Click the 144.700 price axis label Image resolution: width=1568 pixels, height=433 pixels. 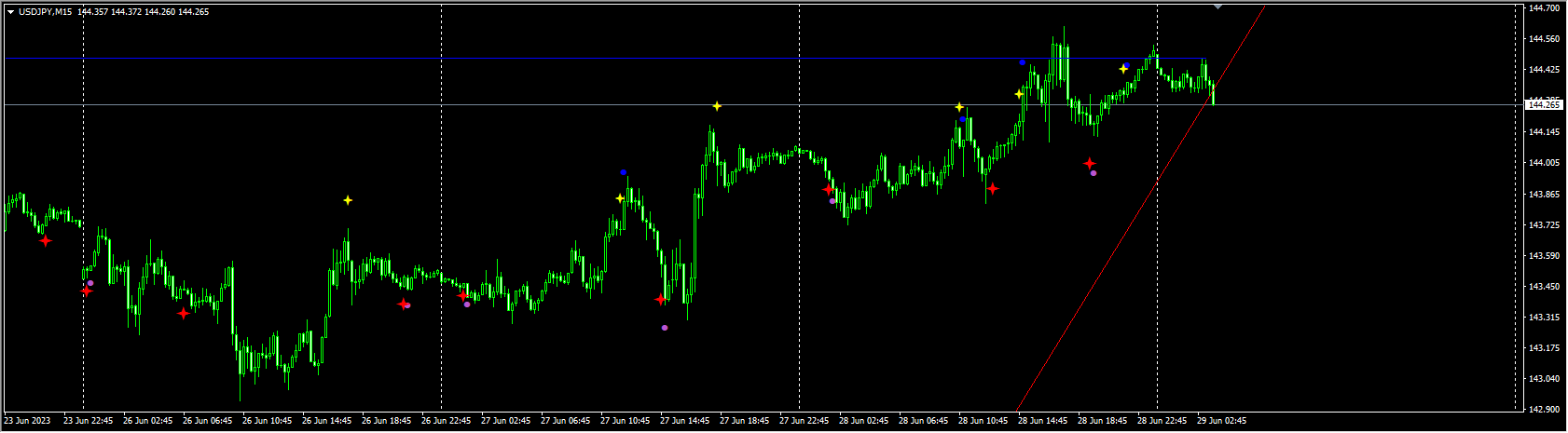coord(1544,8)
